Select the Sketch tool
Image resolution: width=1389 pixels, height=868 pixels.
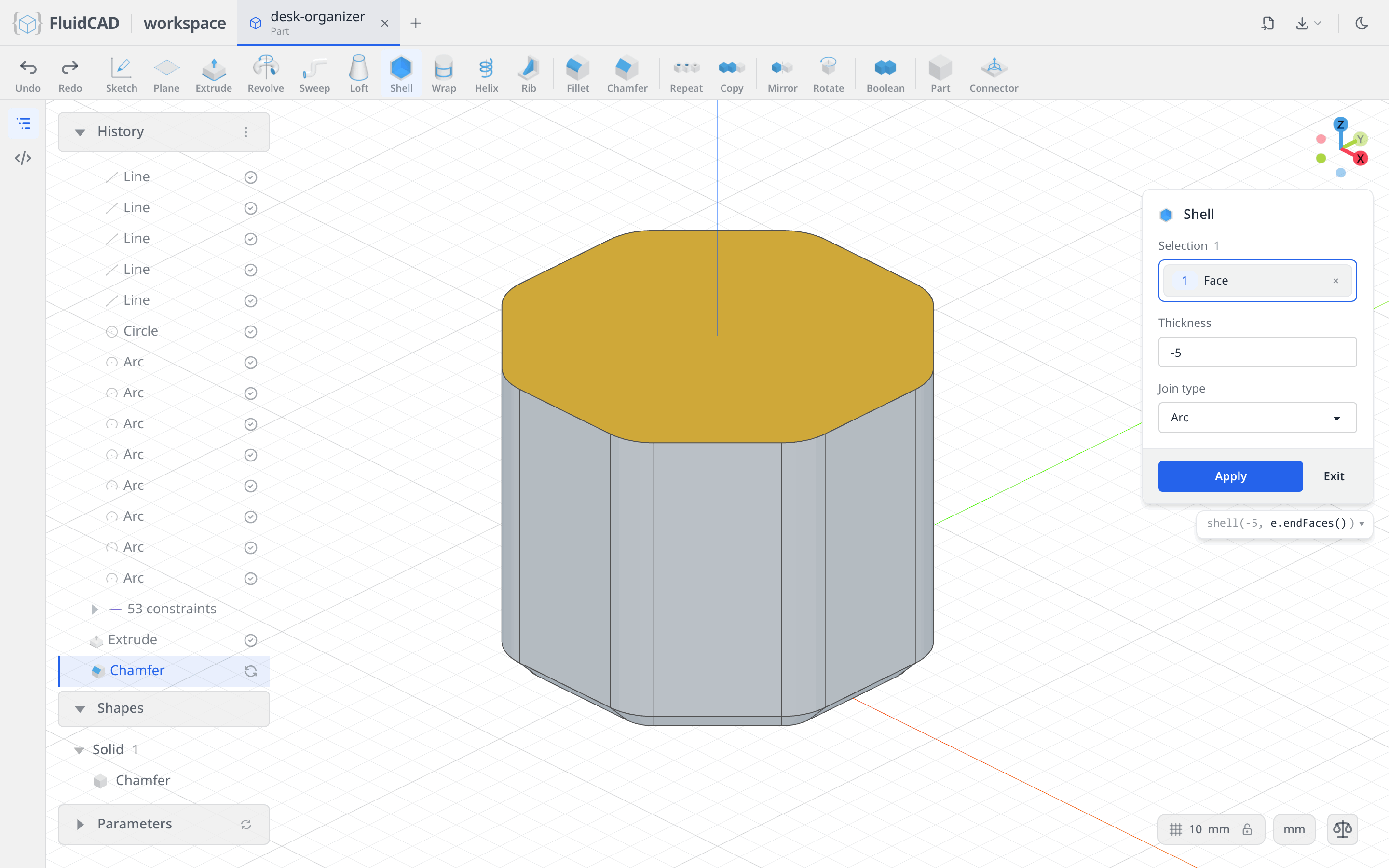[121, 74]
